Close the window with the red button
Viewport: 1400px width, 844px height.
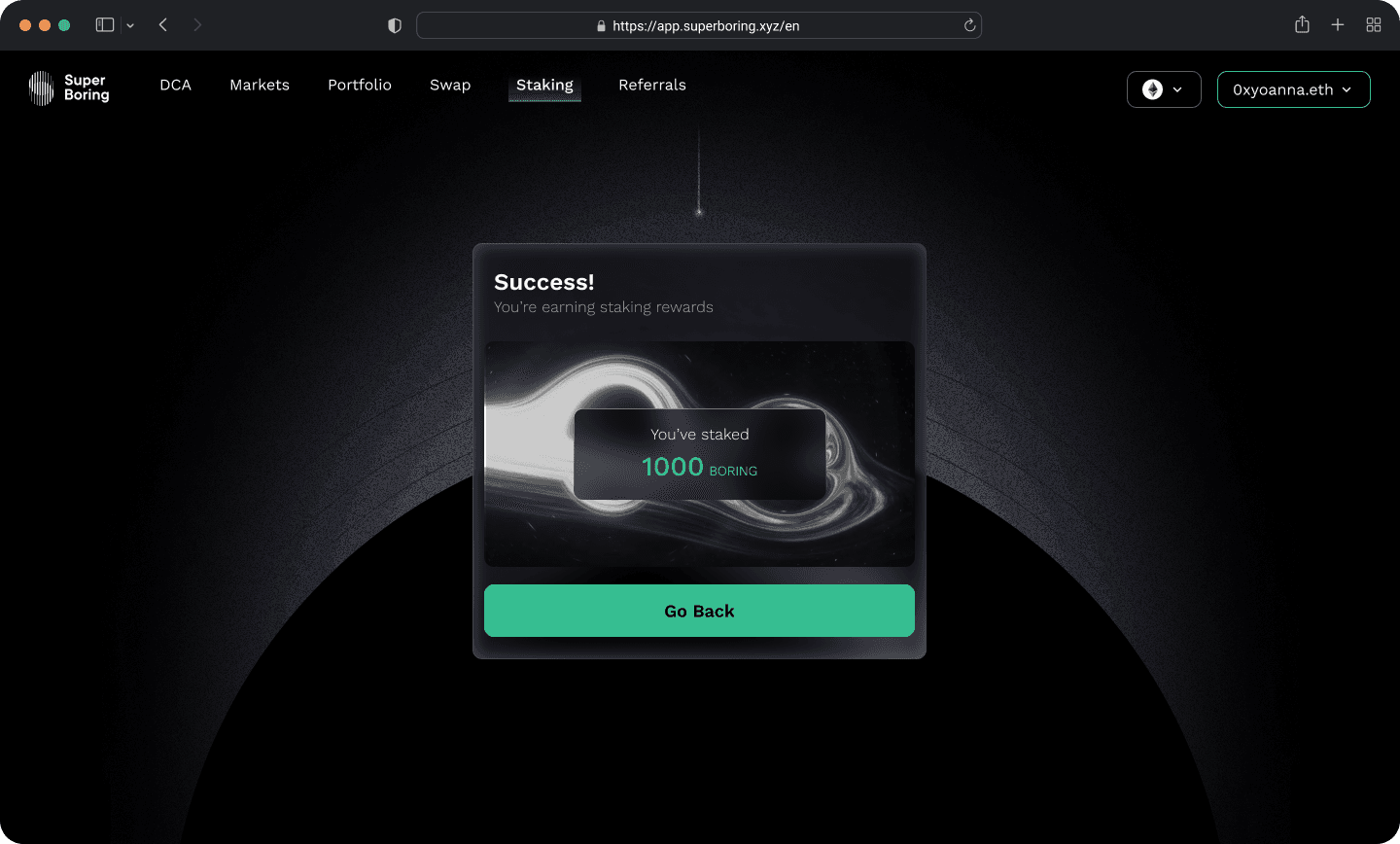click(25, 25)
